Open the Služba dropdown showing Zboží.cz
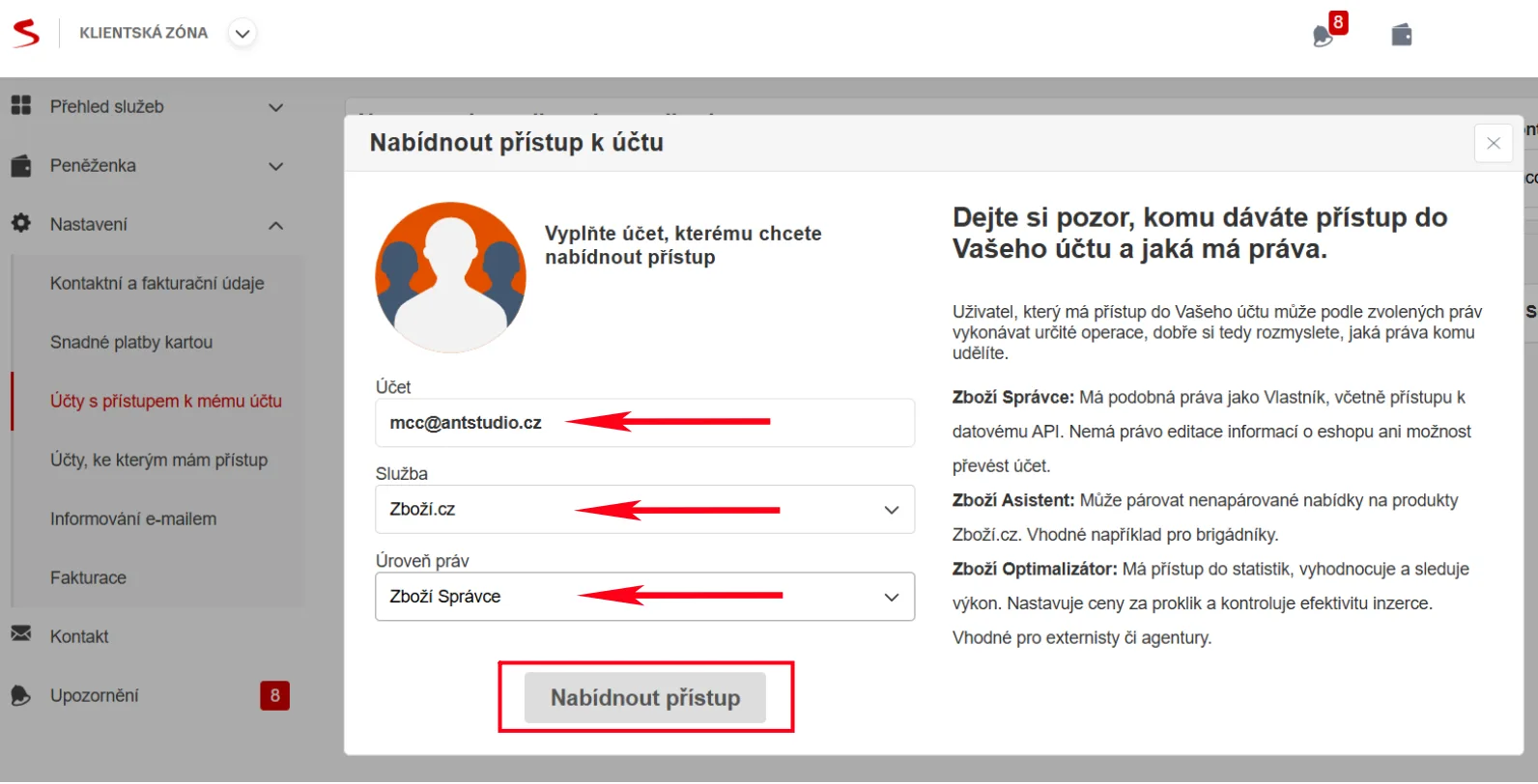This screenshot has width=1538, height=784. click(x=645, y=510)
